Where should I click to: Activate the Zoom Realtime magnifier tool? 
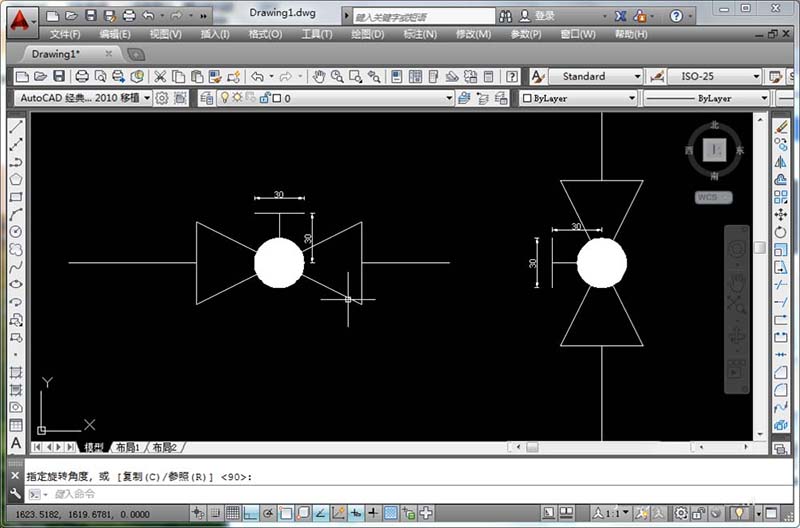click(337, 77)
